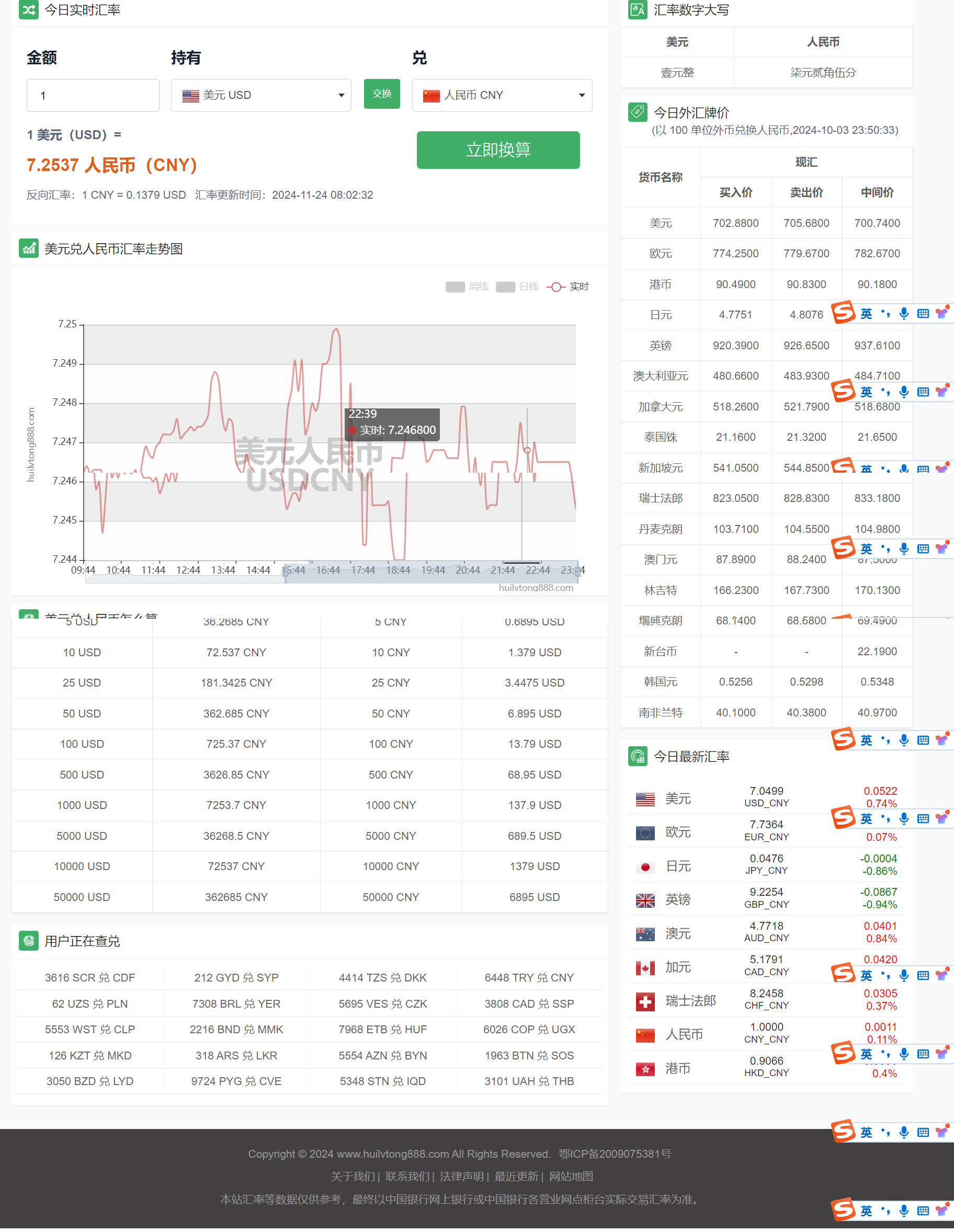Click the chart time range zoom slider
Viewport: 954px width, 1232px height.
(431, 572)
